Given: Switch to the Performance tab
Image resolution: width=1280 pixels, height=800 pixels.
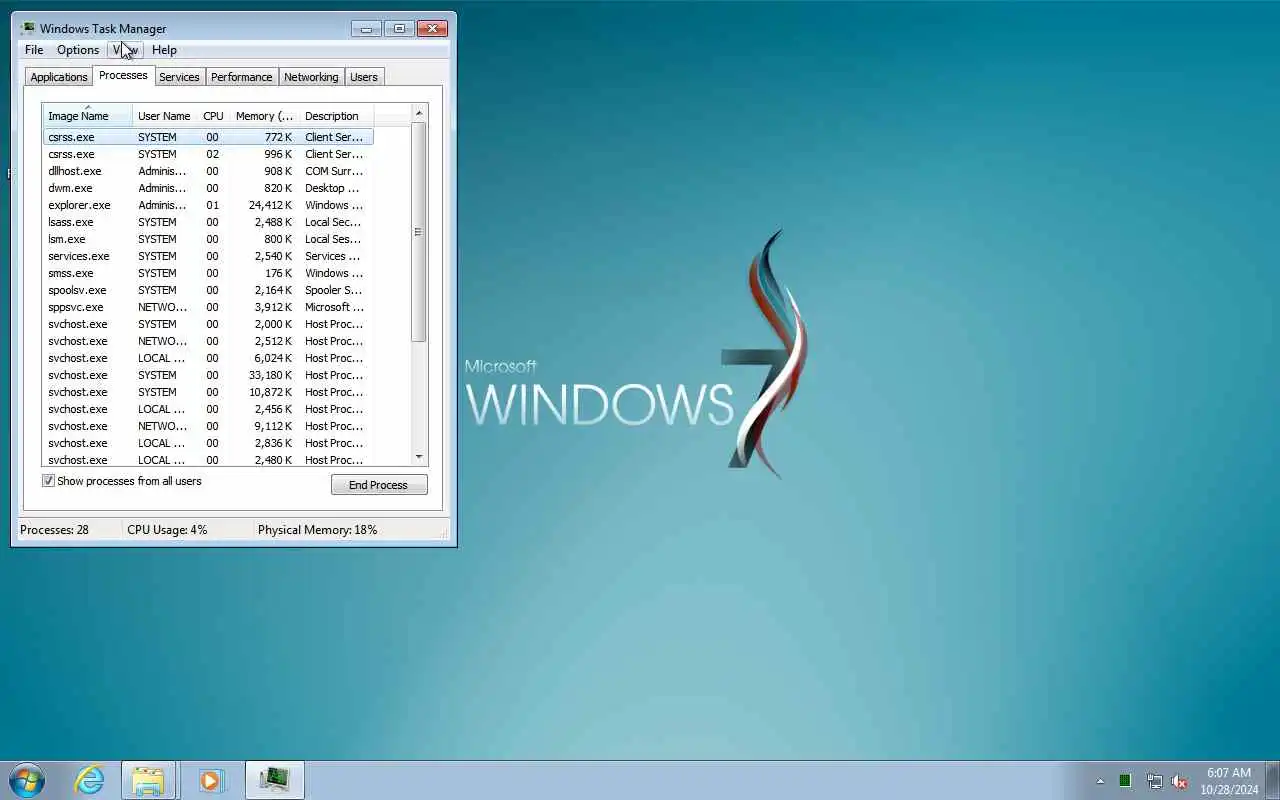Looking at the screenshot, I should click(x=242, y=77).
